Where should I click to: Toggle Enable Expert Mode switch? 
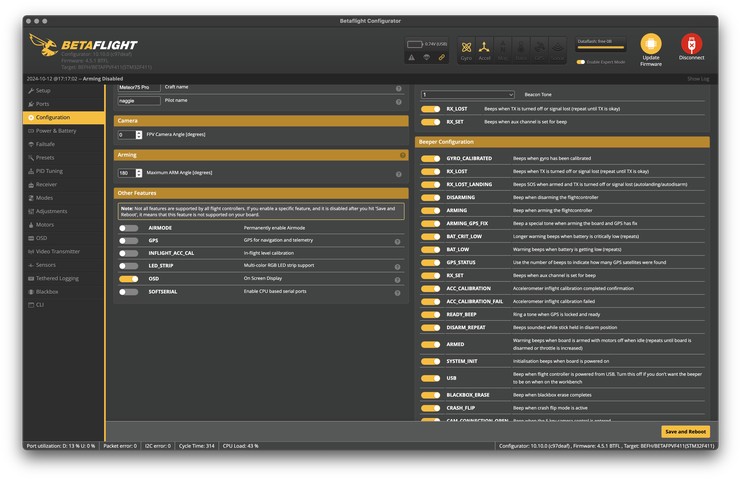[x=581, y=62]
